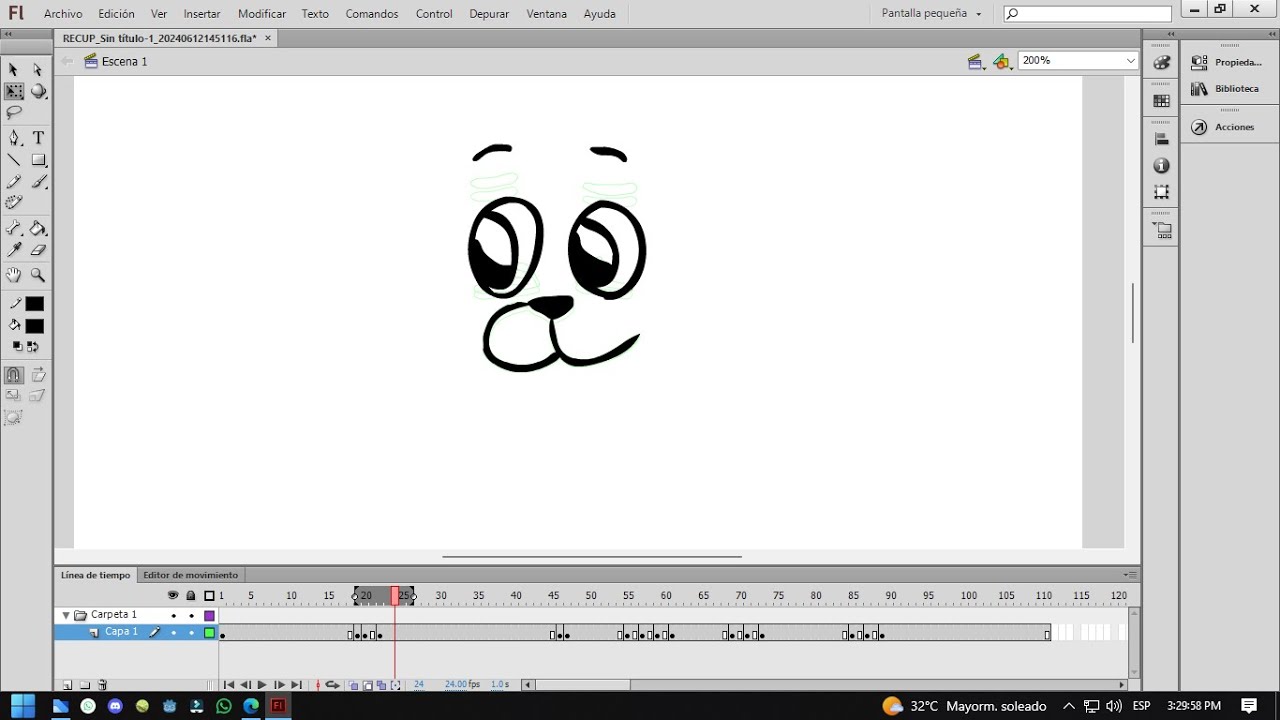The image size is (1280, 720).
Task: Click Escena 1 breadcrumb
Action: point(125,62)
